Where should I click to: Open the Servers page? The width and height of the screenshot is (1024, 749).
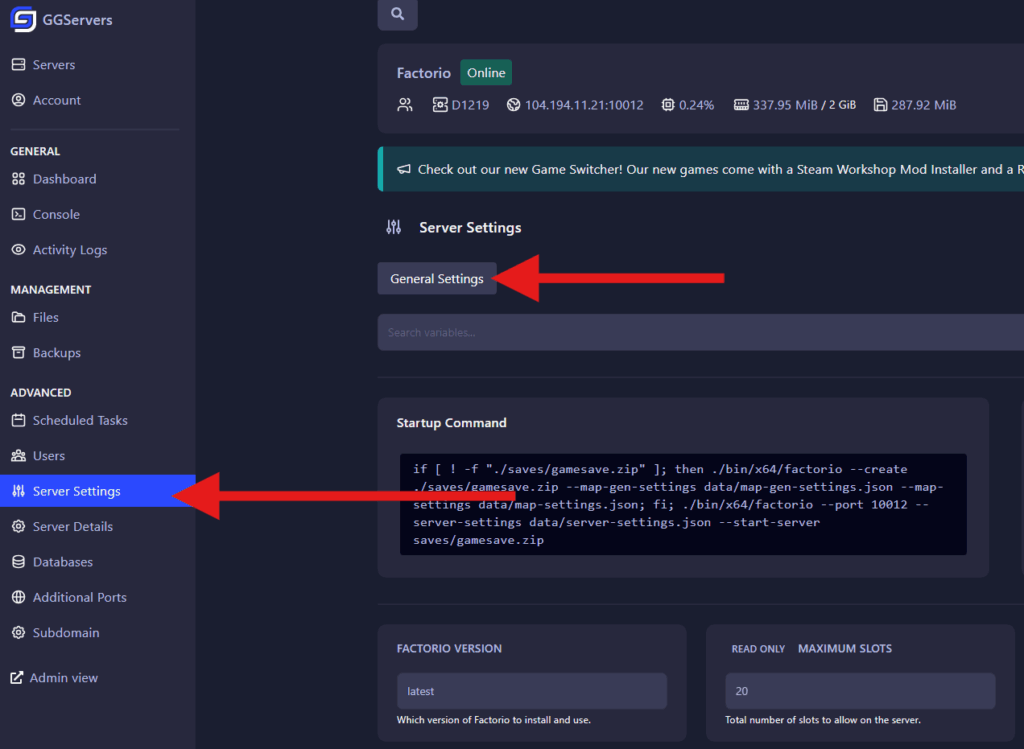pos(53,65)
